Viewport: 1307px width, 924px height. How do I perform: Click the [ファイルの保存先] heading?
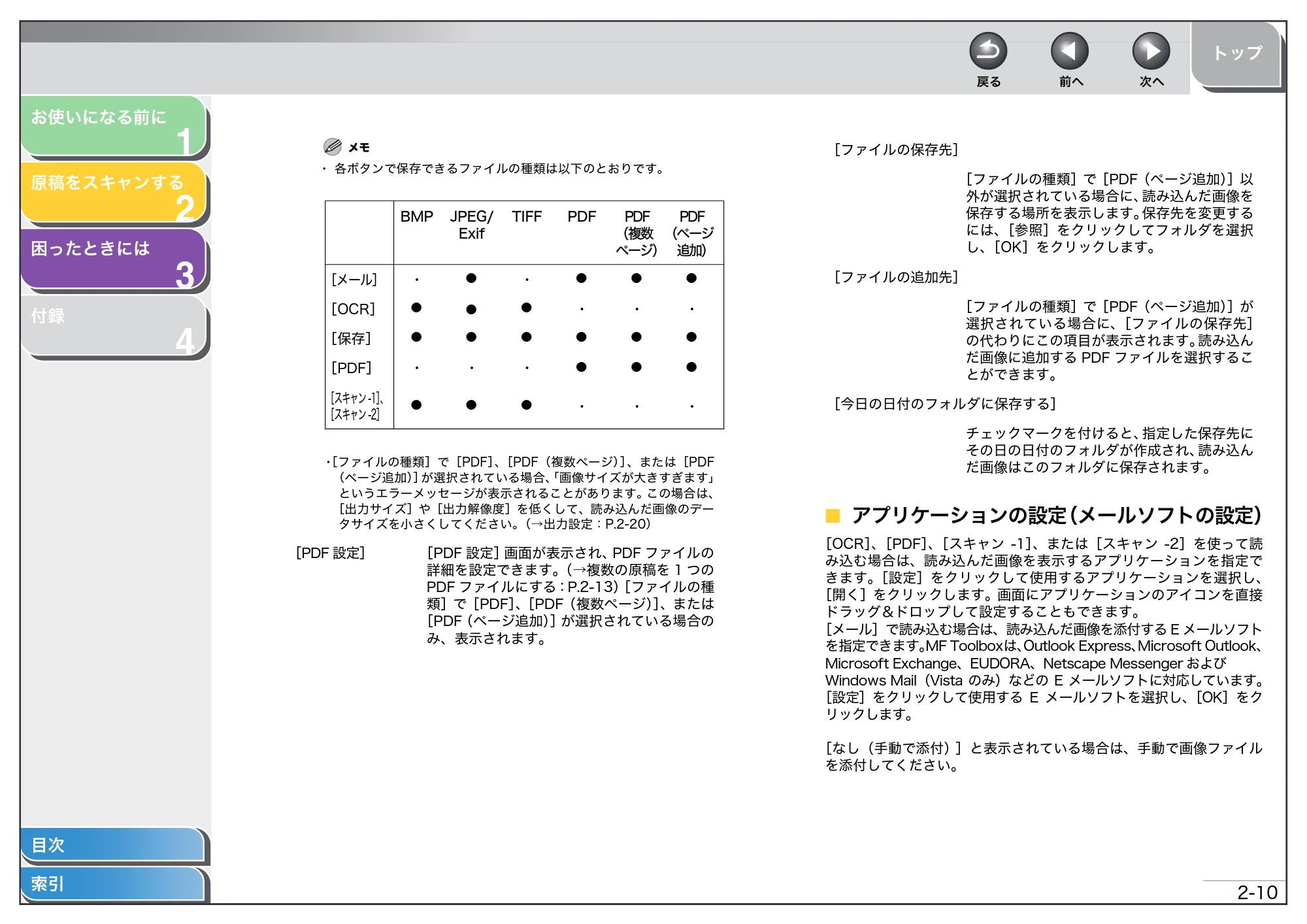(x=896, y=150)
